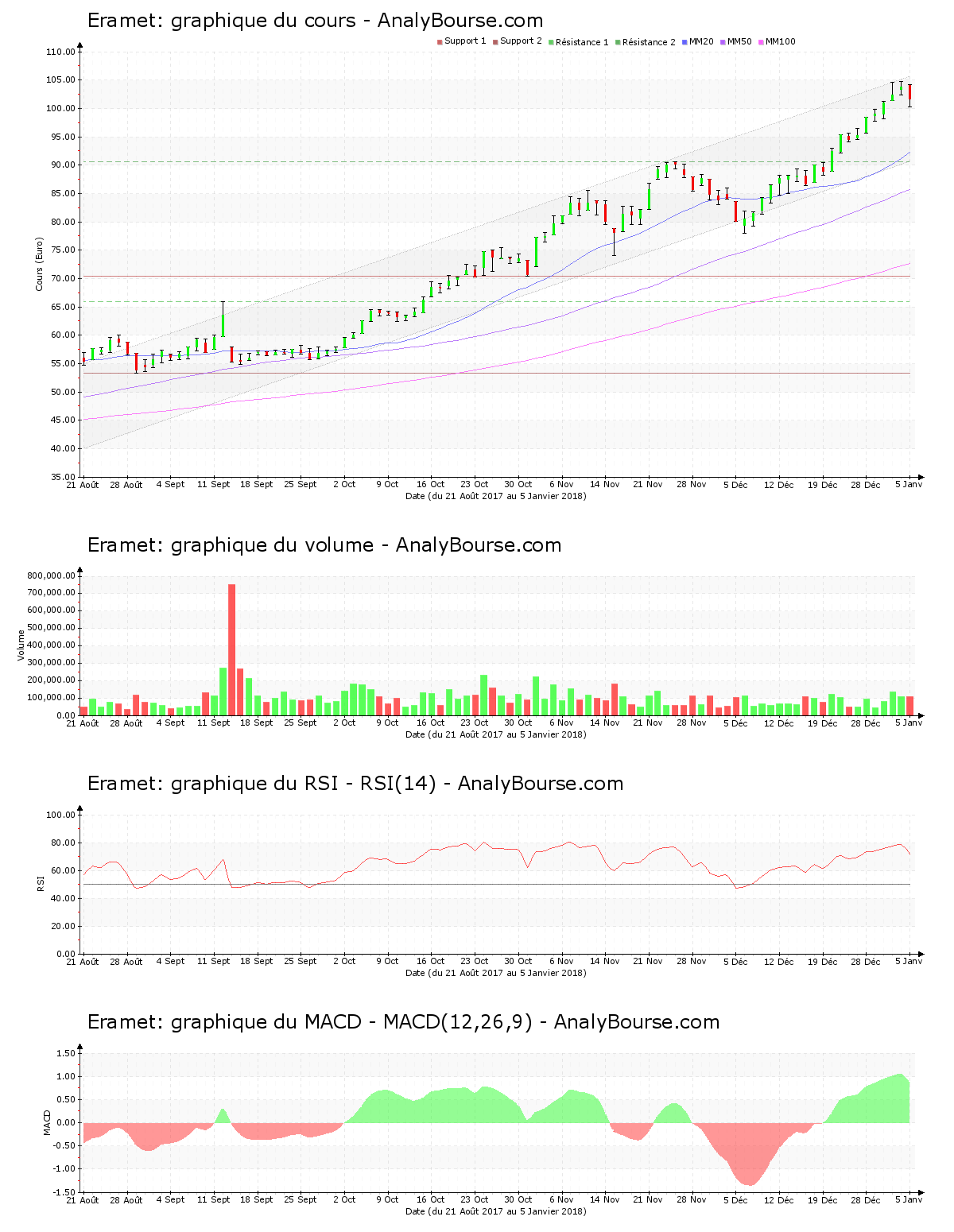Click the 'MACD' axis label
This screenshot has width=954, height=1232.
pyautogui.click(x=48, y=1122)
